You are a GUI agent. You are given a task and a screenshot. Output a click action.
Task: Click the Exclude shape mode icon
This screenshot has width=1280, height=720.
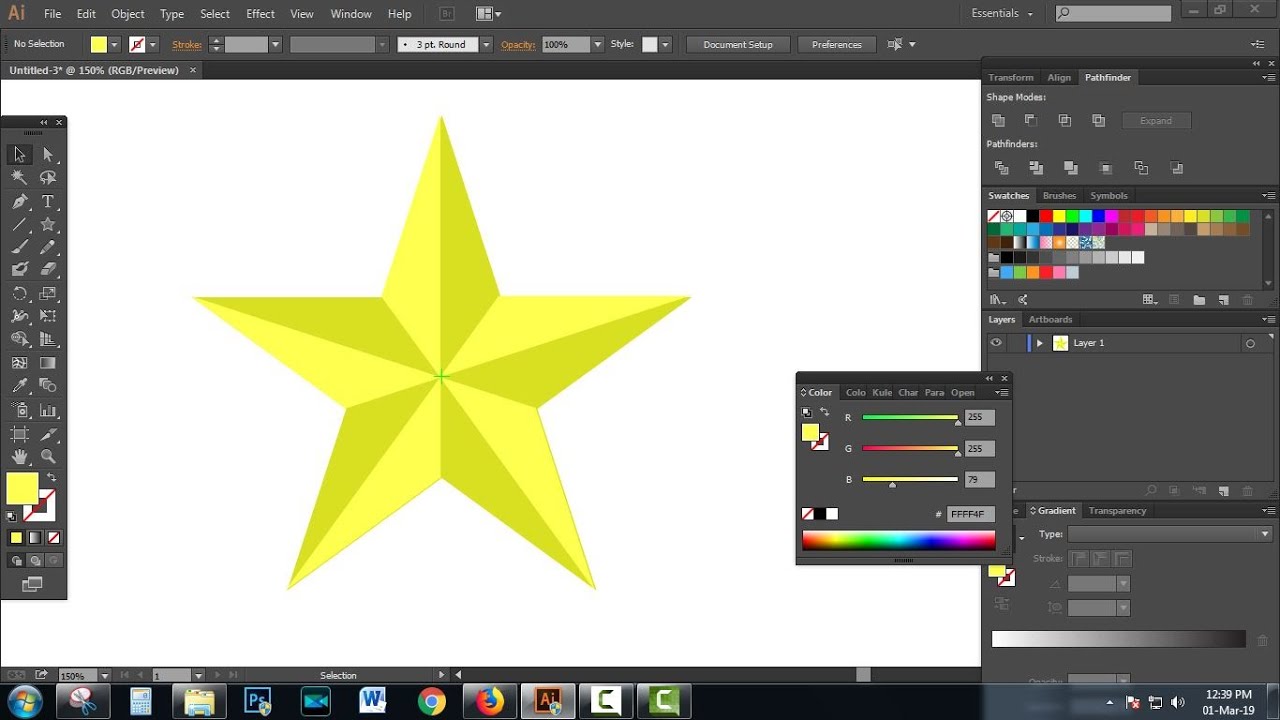point(1099,120)
